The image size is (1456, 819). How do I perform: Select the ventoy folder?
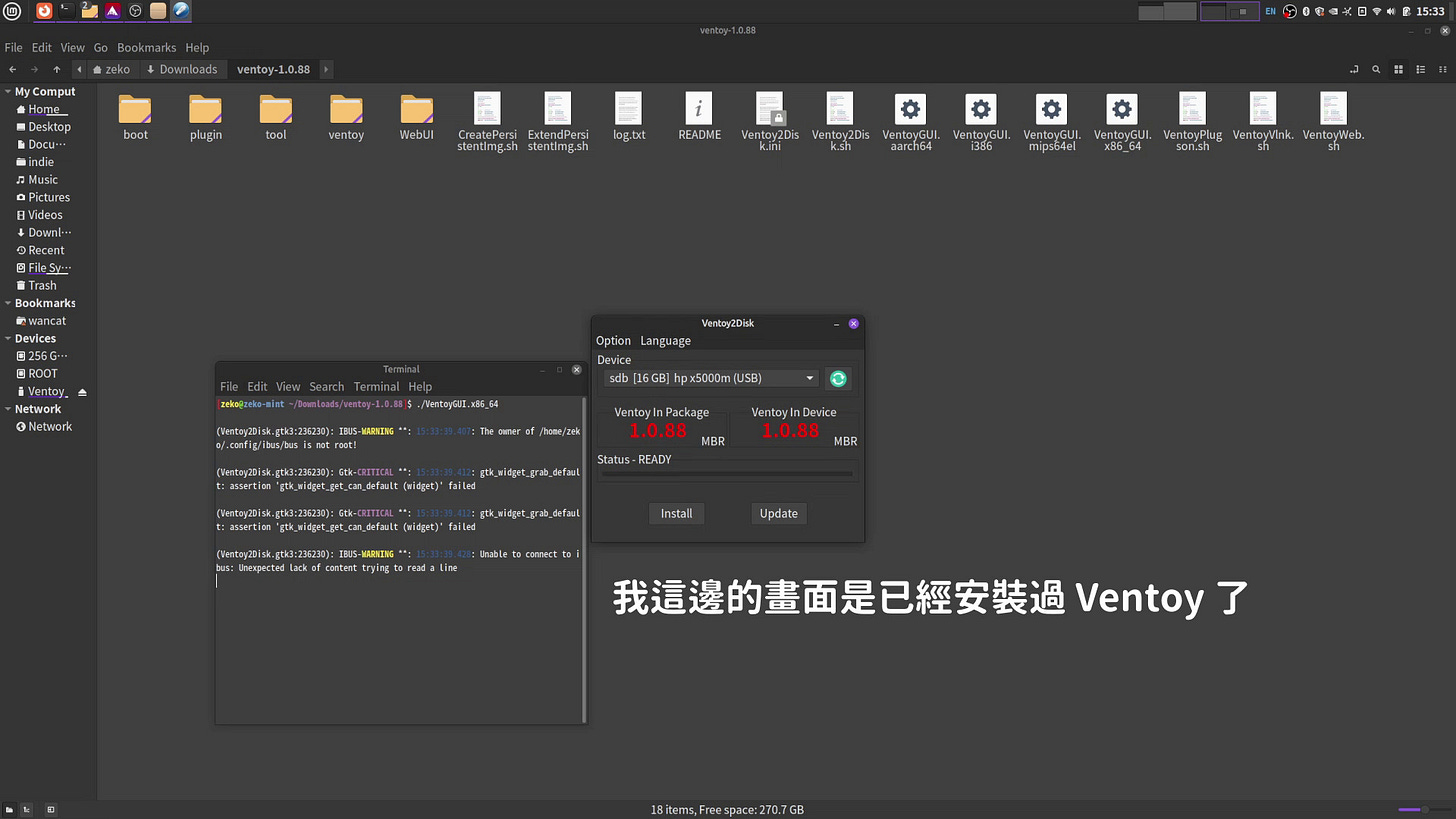click(x=346, y=117)
